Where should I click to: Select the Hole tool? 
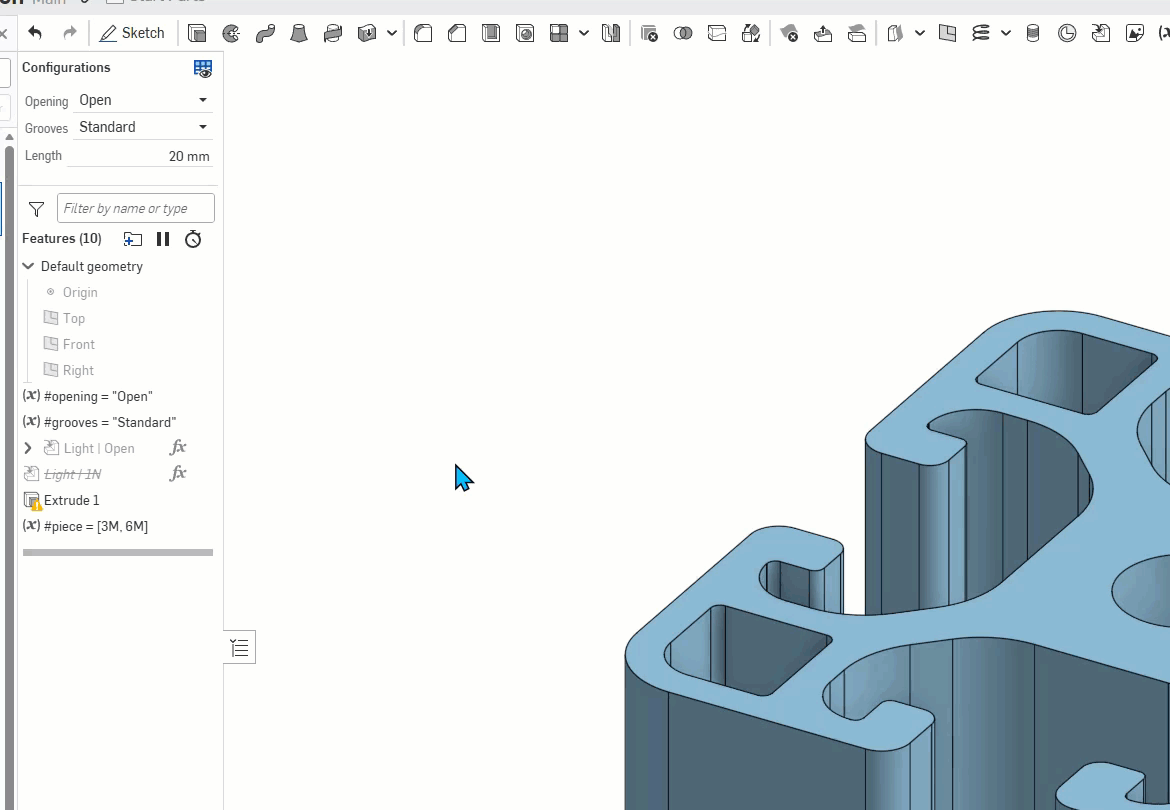pyautogui.click(x=525, y=33)
